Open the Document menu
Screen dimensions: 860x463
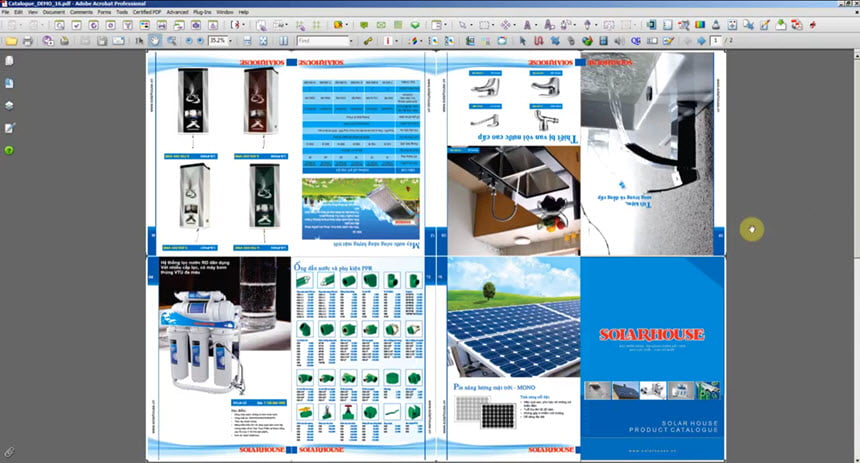point(53,12)
